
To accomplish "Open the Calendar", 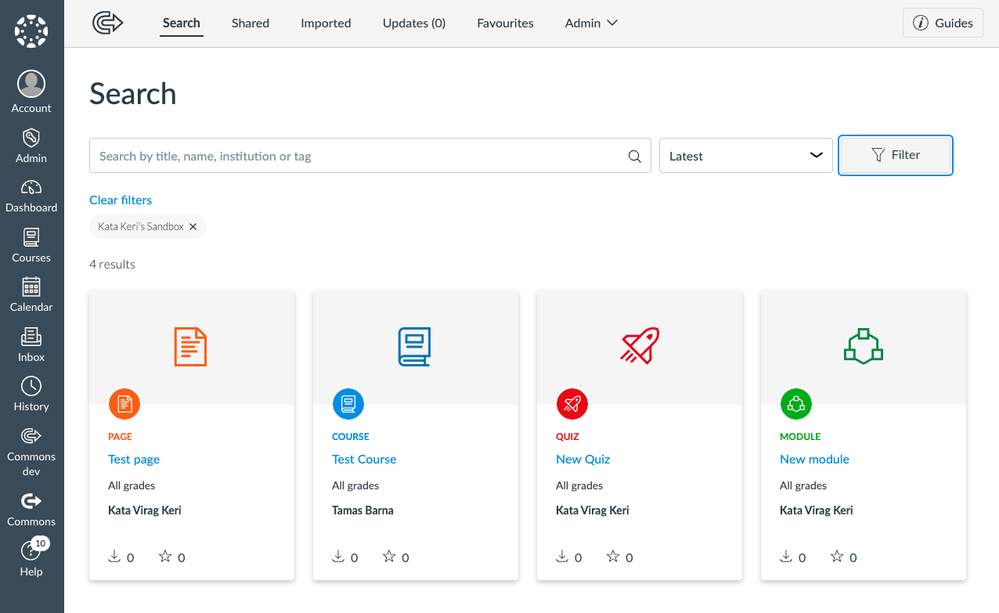I will point(31,294).
